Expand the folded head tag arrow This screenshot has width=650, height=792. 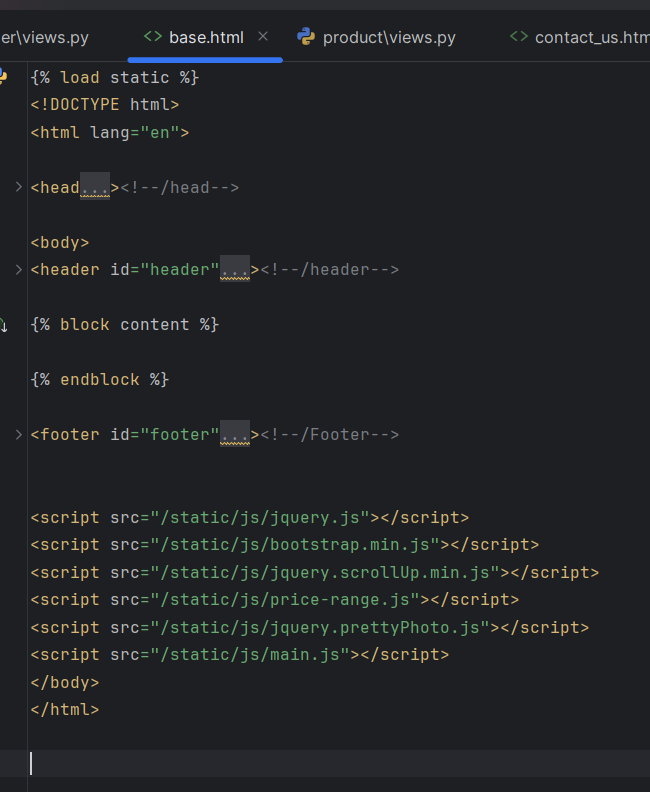(18, 187)
